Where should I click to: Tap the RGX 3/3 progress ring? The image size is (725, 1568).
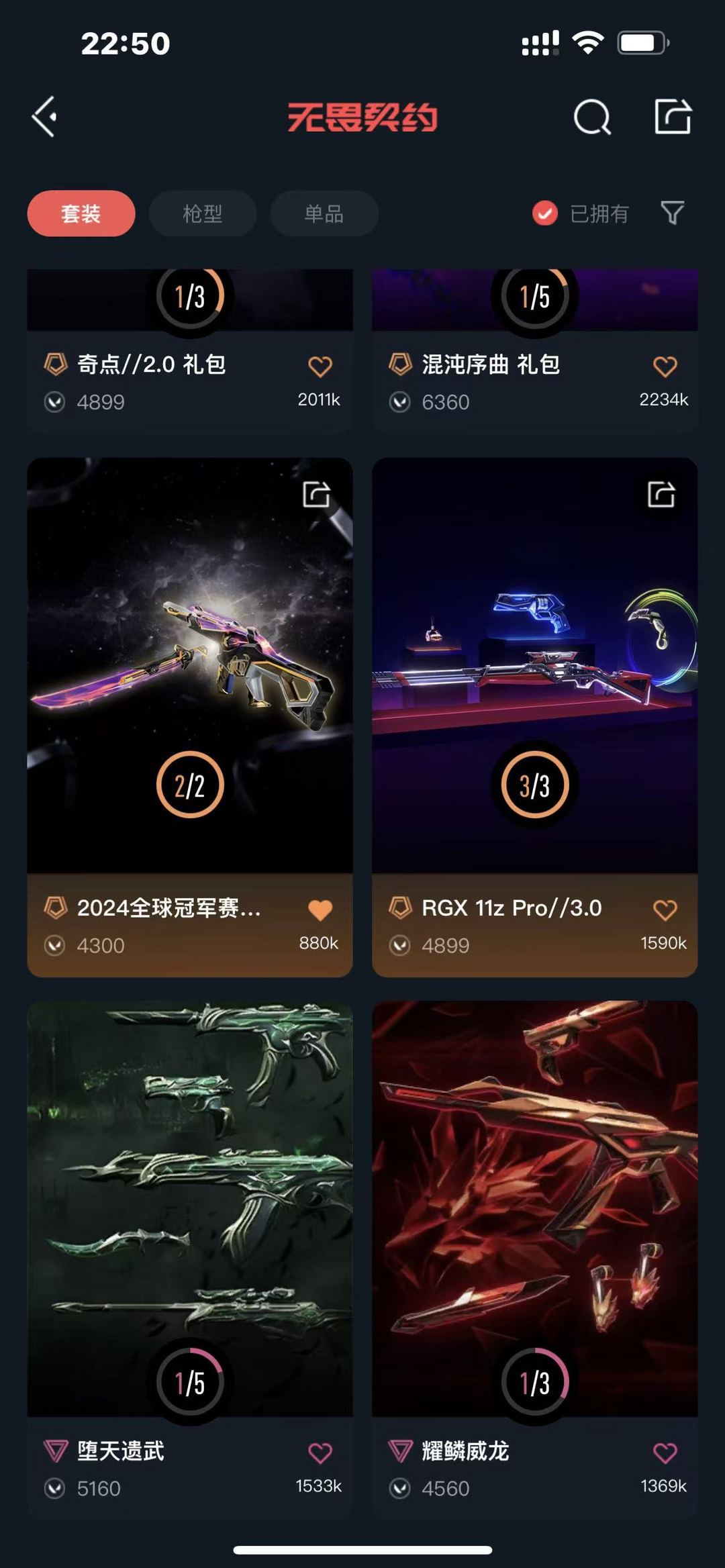[535, 785]
